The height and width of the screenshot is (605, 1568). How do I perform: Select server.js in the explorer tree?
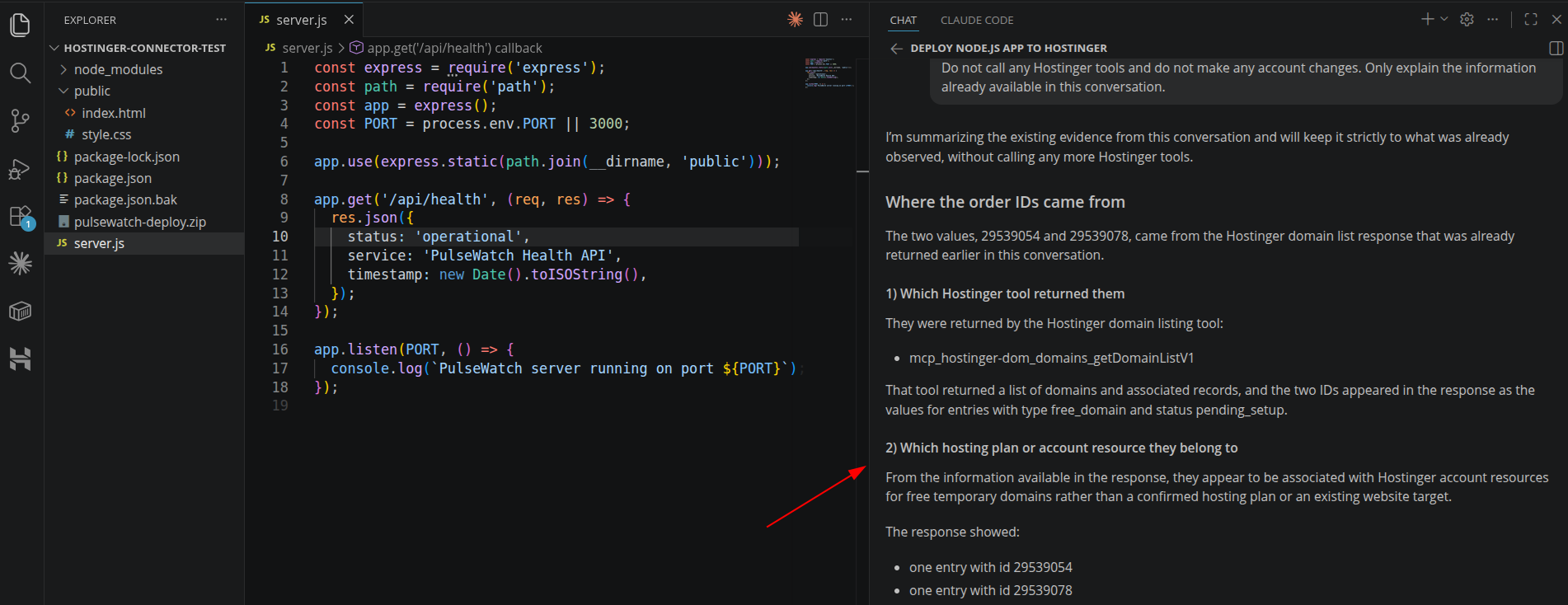[144, 243]
